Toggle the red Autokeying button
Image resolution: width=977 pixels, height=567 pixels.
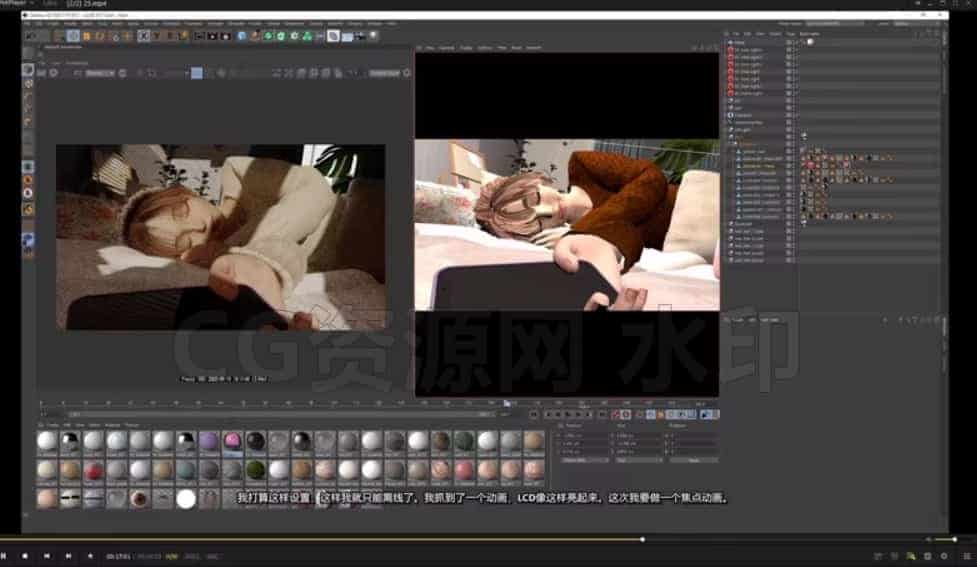click(x=625, y=414)
